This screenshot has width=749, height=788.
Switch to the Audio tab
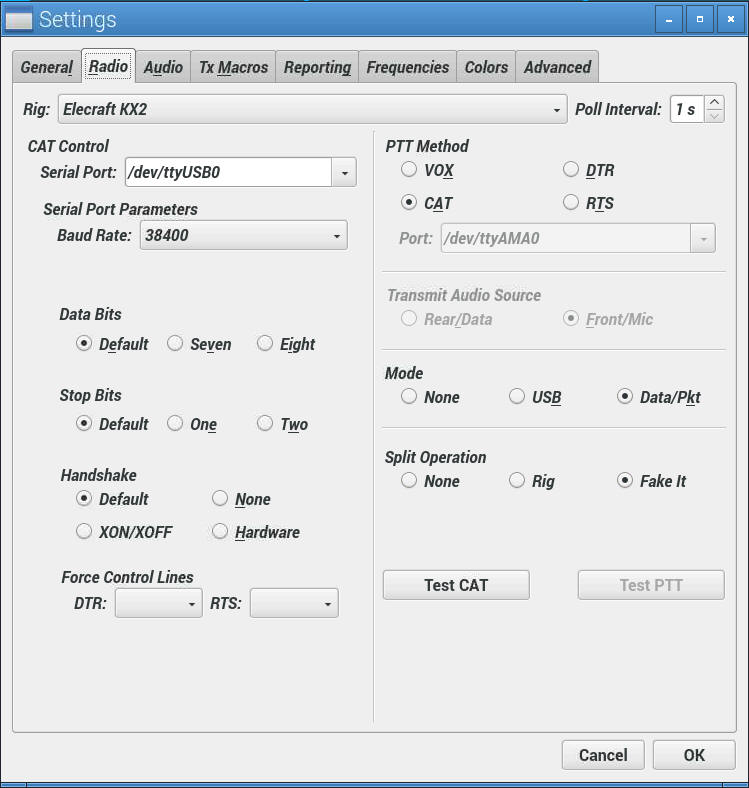(163, 67)
